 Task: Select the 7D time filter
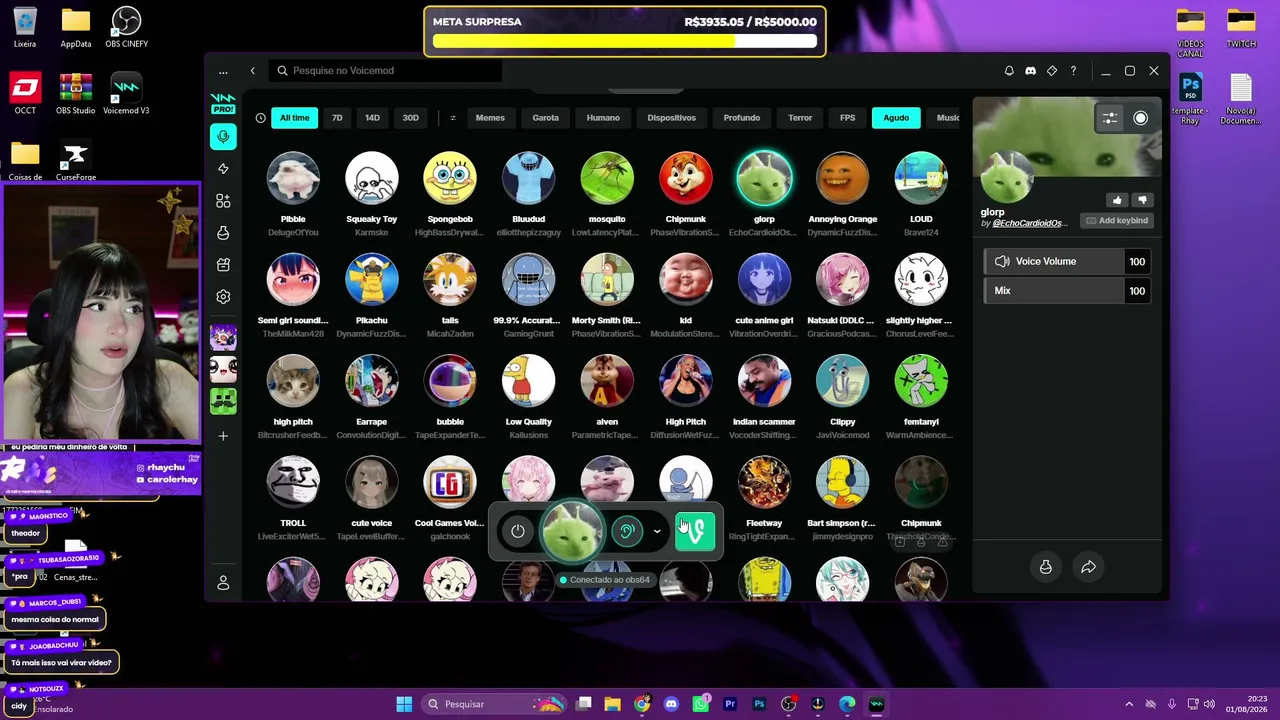[337, 118]
